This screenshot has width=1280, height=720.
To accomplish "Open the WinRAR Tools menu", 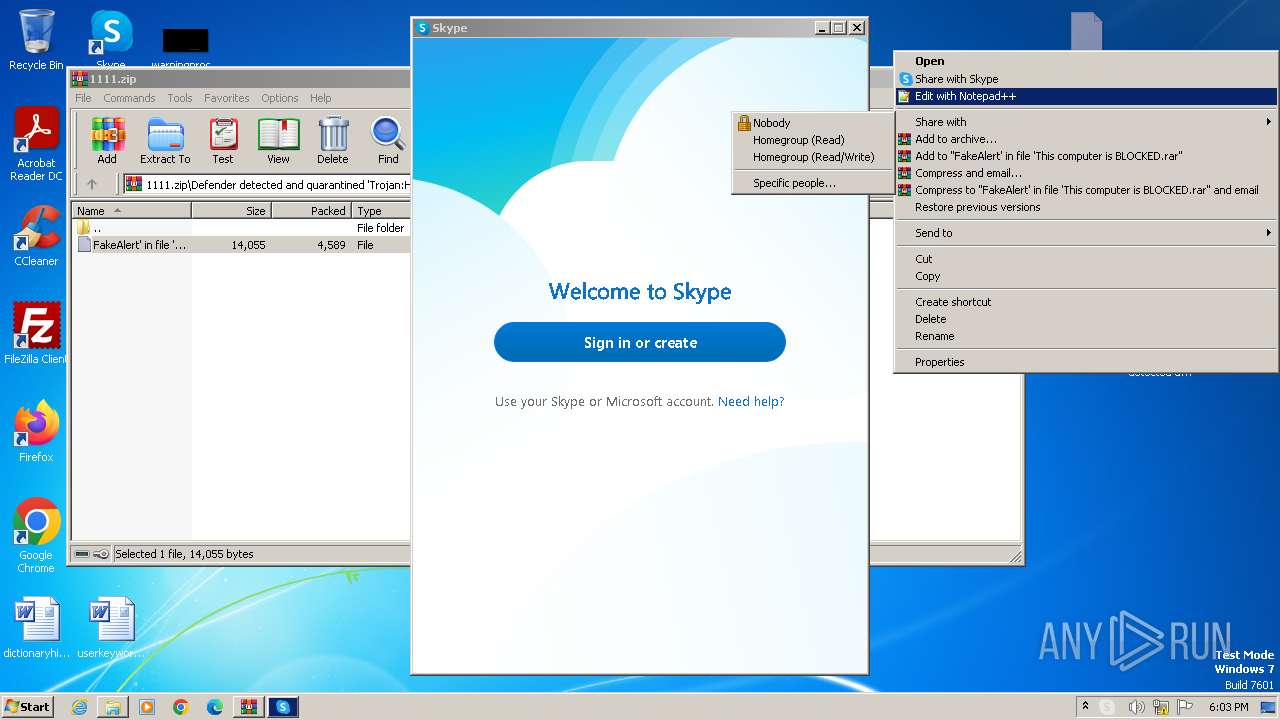I will (180, 98).
